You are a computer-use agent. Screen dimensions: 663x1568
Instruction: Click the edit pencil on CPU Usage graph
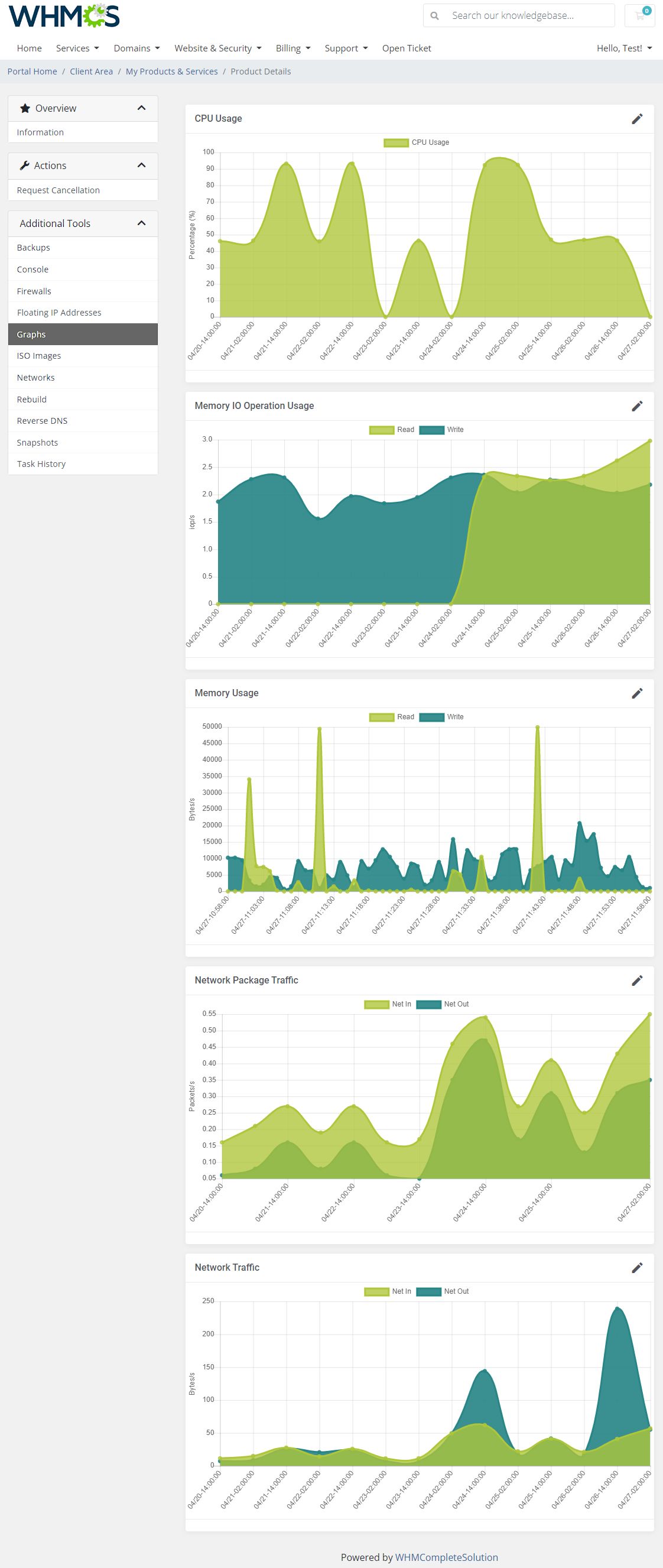pos(636,119)
